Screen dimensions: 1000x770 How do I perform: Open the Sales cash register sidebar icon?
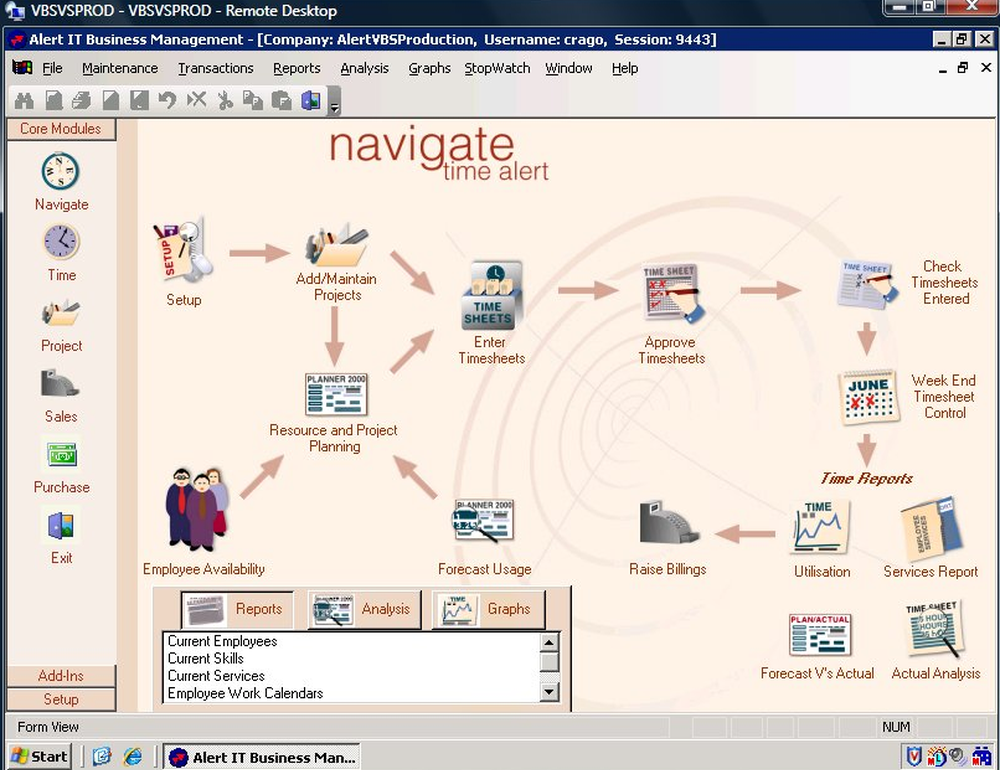tap(60, 383)
